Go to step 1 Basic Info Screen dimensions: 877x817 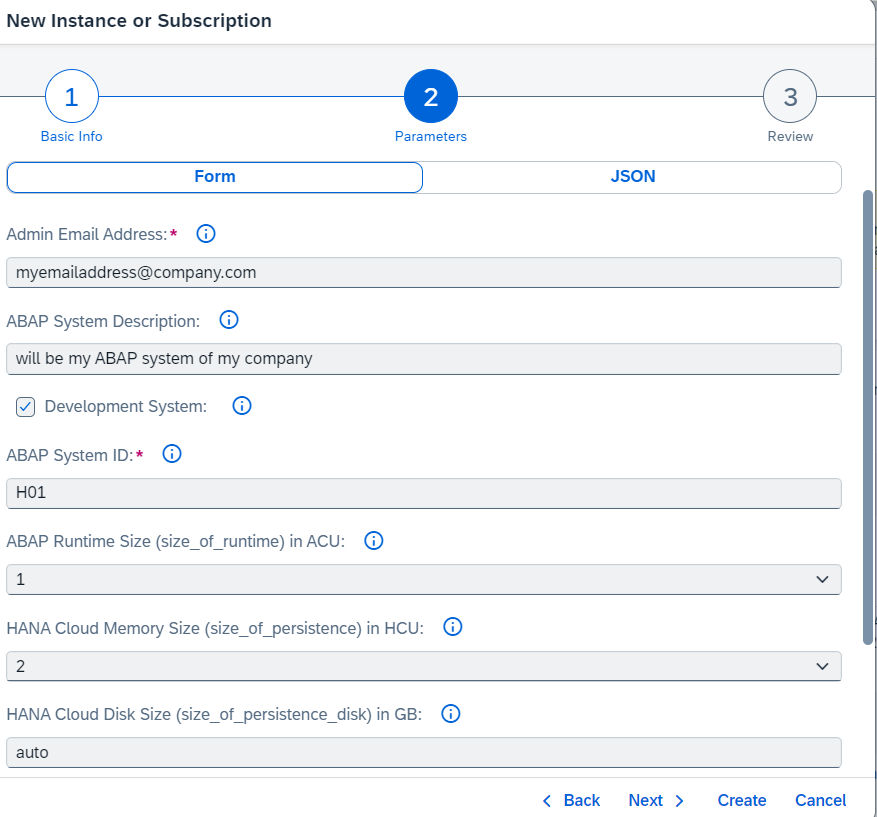[71, 98]
